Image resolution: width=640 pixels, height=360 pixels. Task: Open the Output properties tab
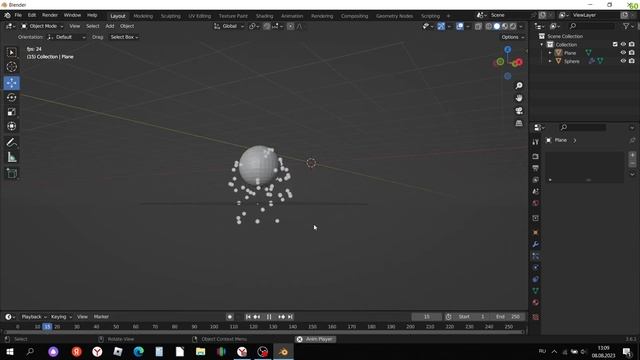coord(536,168)
